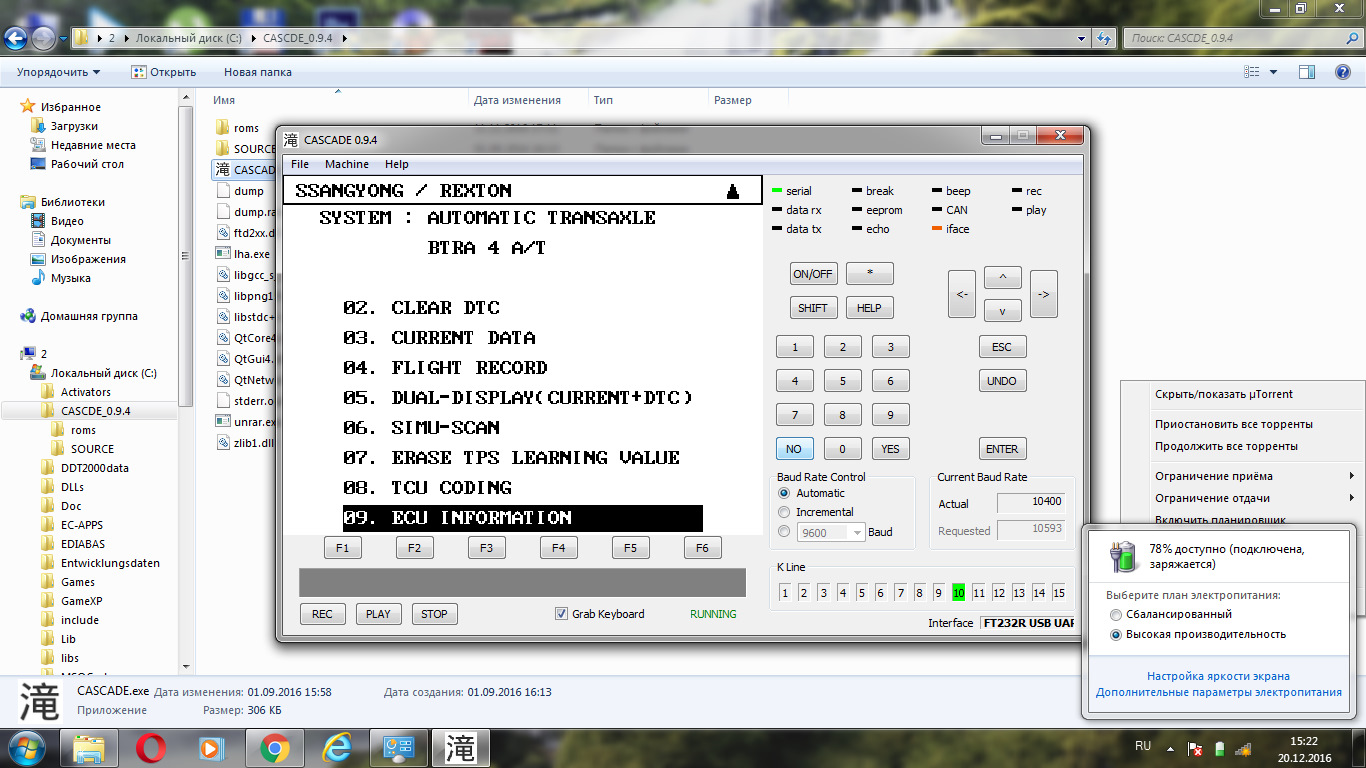Click the UNDO button
Screen dimensions: 1366x768
tap(1002, 381)
